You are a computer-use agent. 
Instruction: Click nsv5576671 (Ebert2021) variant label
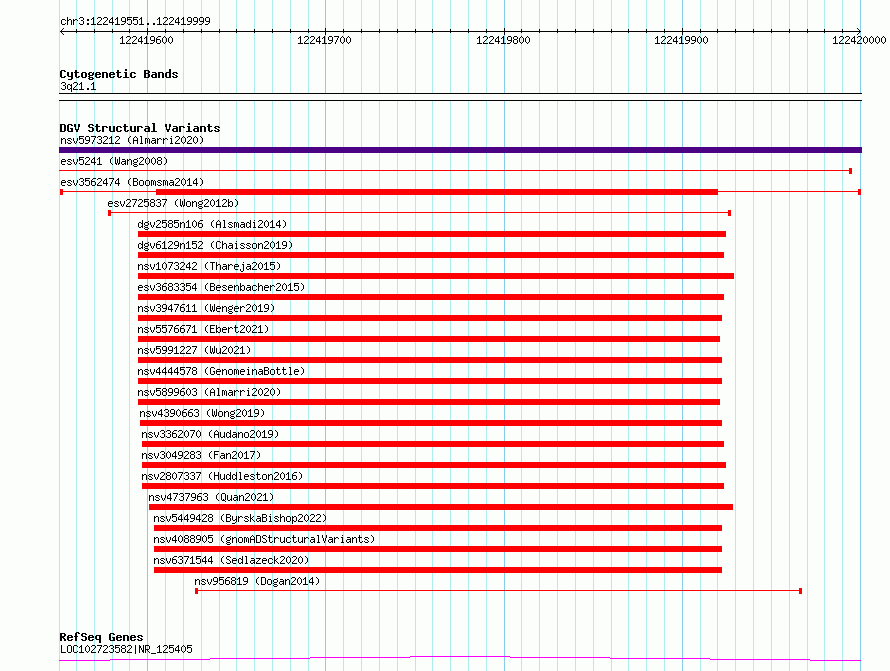(203, 329)
